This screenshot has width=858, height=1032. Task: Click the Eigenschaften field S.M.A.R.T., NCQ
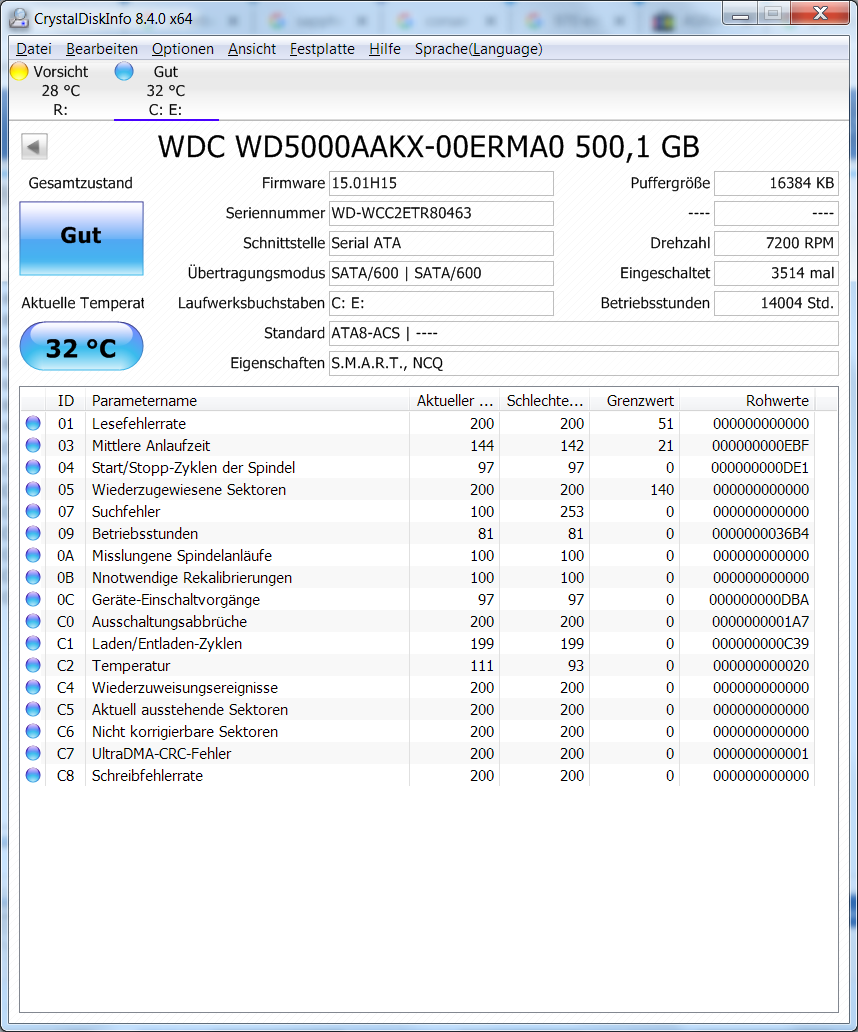click(x=584, y=363)
